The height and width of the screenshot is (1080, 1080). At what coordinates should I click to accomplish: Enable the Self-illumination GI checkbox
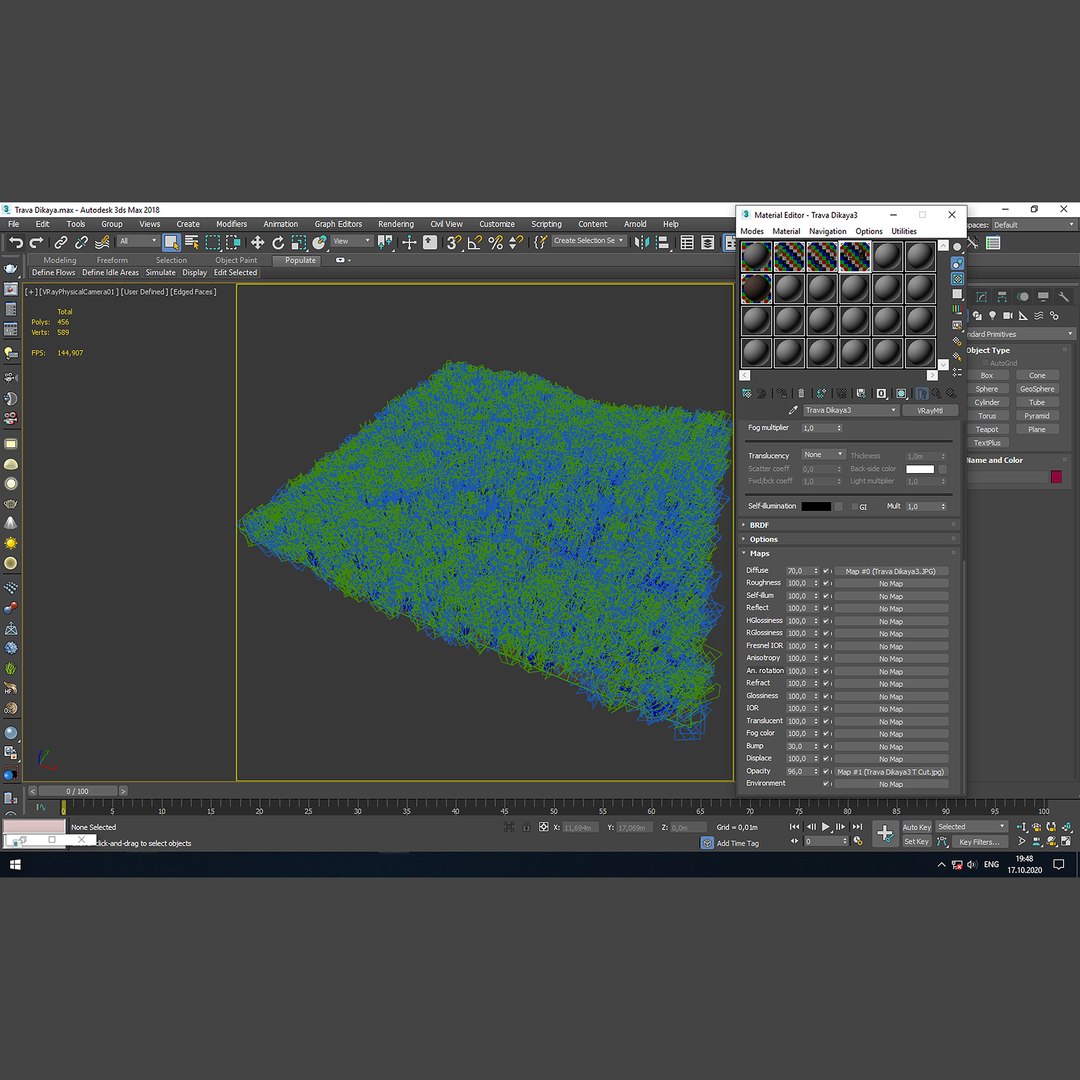(855, 507)
